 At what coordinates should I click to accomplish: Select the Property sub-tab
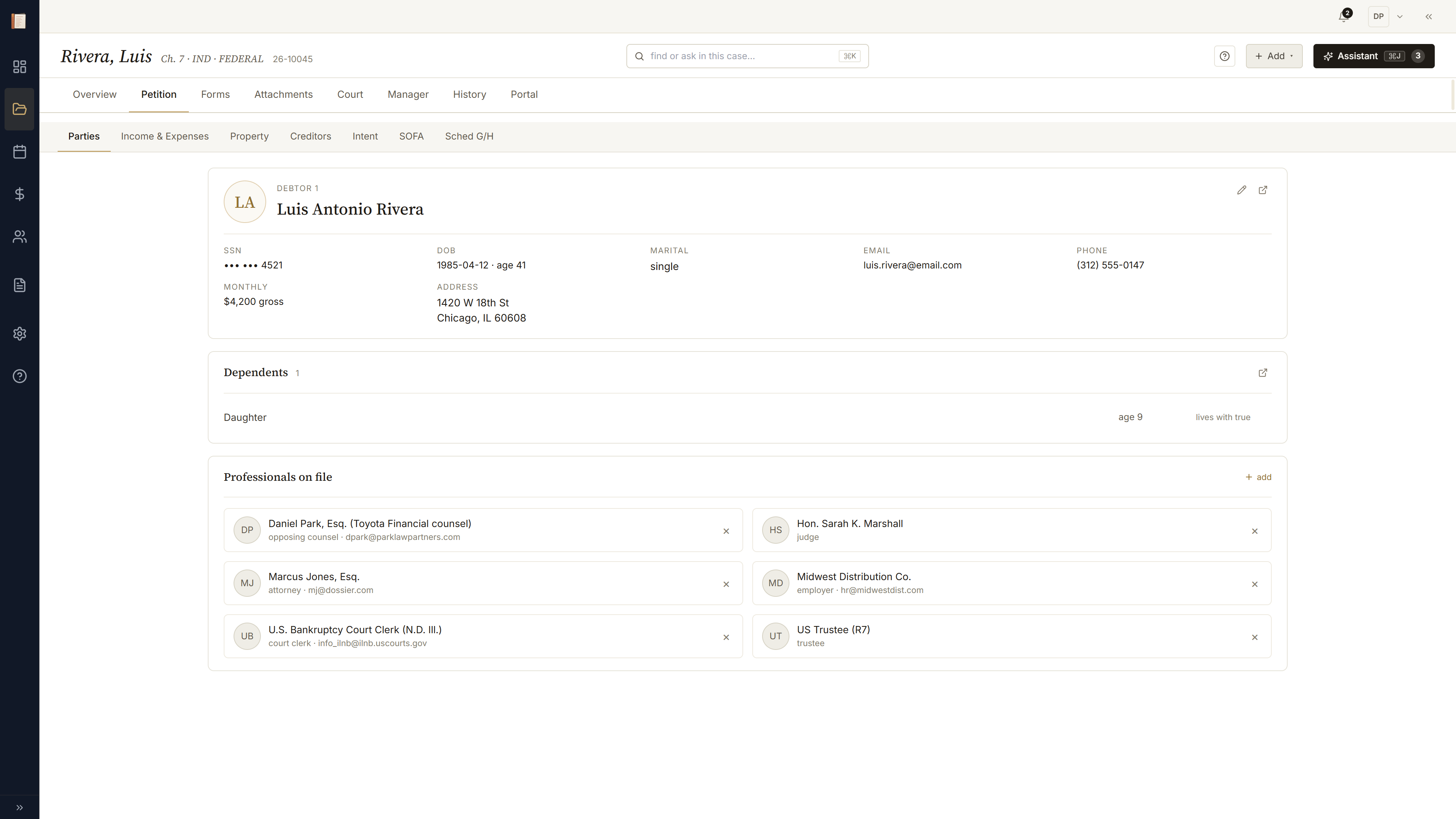tap(249, 136)
